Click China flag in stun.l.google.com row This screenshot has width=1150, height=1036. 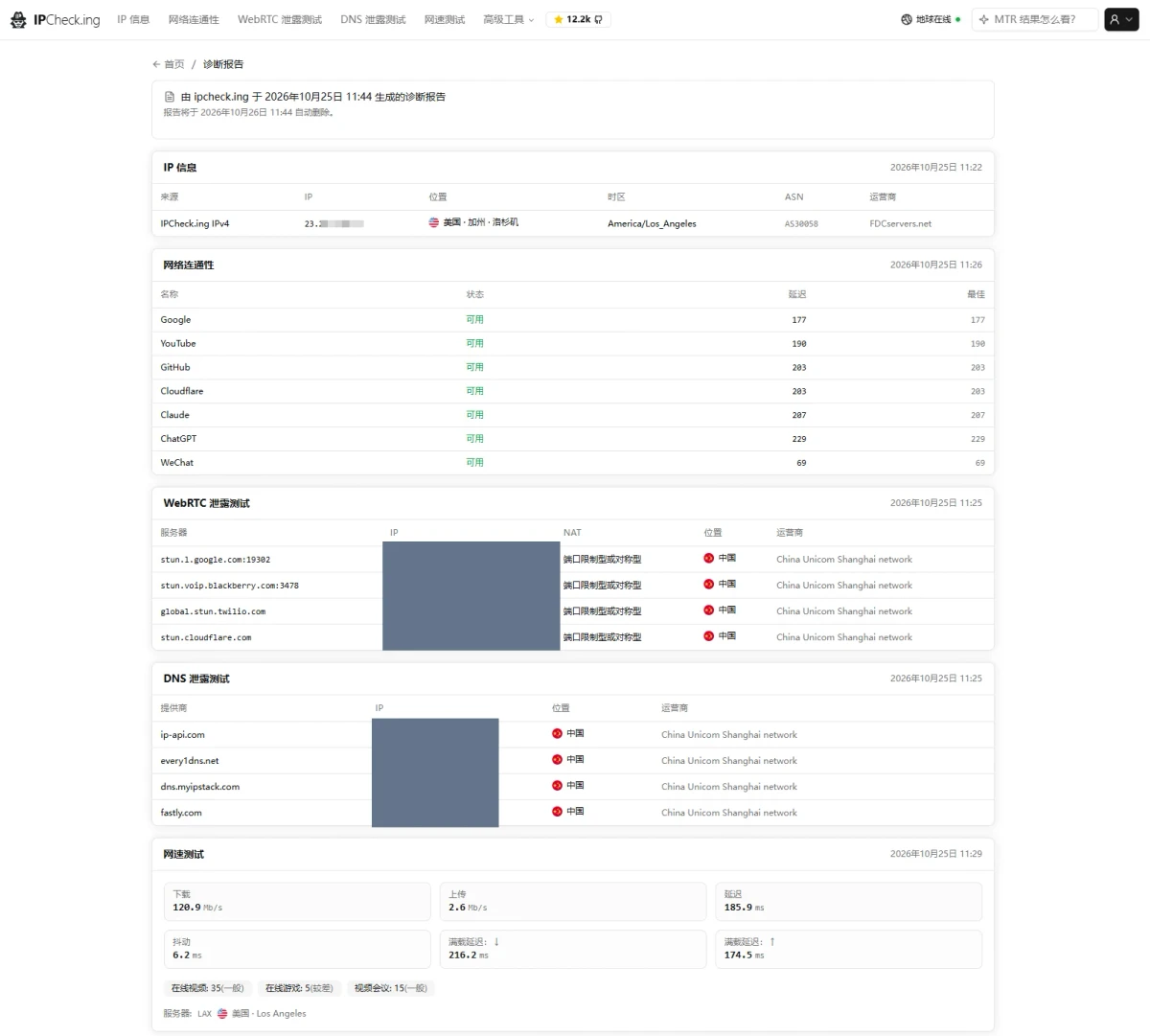point(709,558)
